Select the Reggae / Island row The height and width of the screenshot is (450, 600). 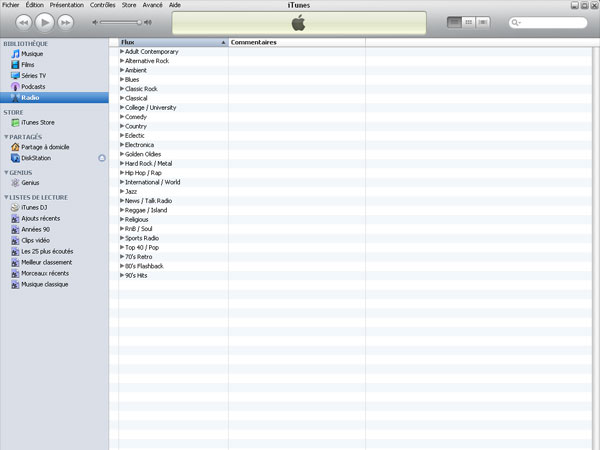click(350, 210)
